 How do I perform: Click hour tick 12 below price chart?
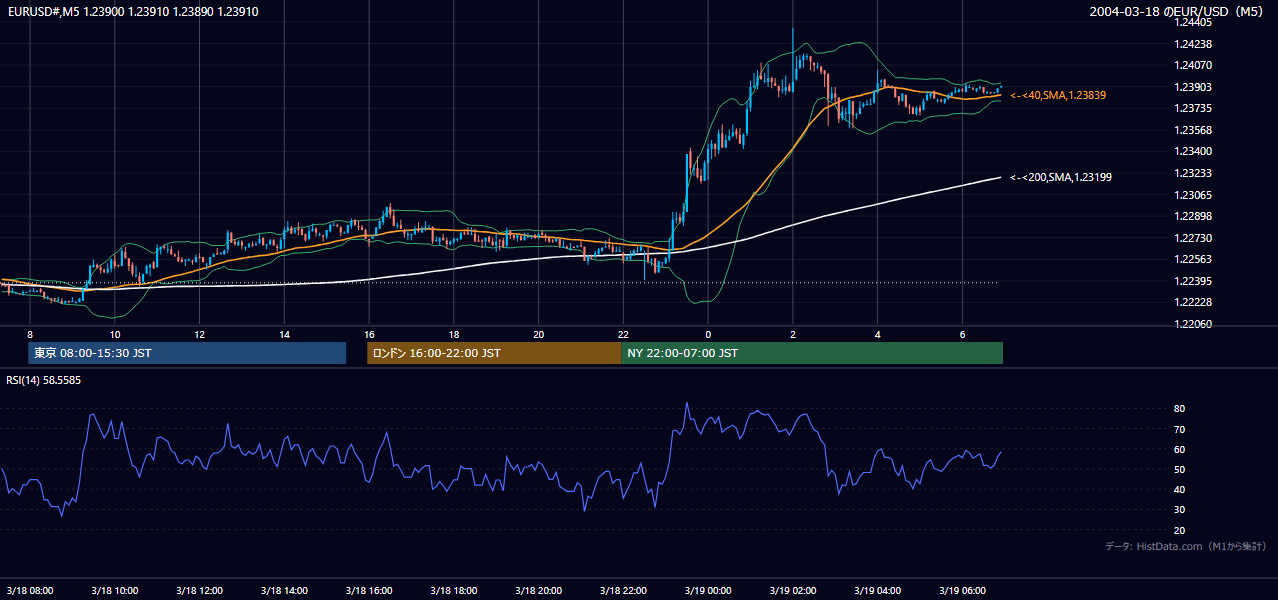pos(200,334)
